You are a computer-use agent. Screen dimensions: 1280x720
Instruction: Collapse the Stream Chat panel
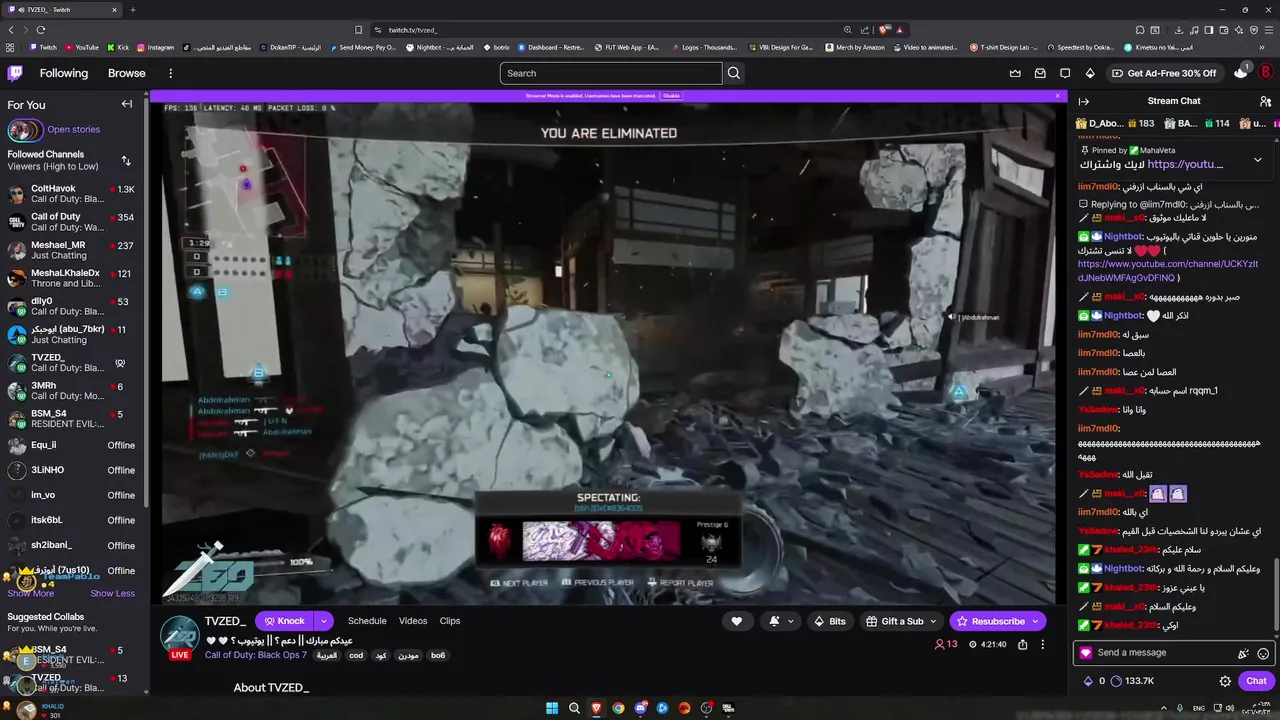click(x=1083, y=101)
